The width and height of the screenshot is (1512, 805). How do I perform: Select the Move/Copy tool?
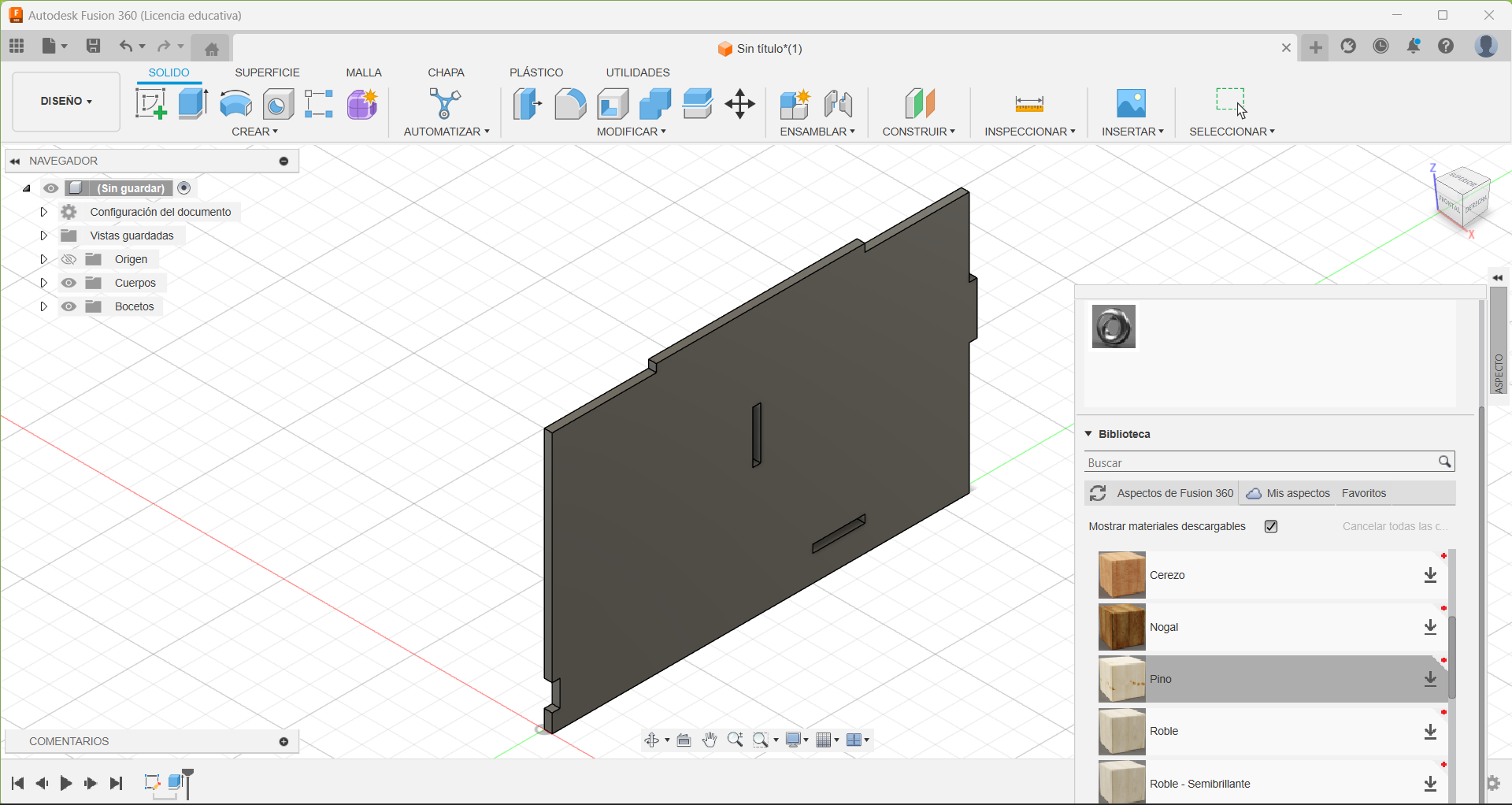740,104
